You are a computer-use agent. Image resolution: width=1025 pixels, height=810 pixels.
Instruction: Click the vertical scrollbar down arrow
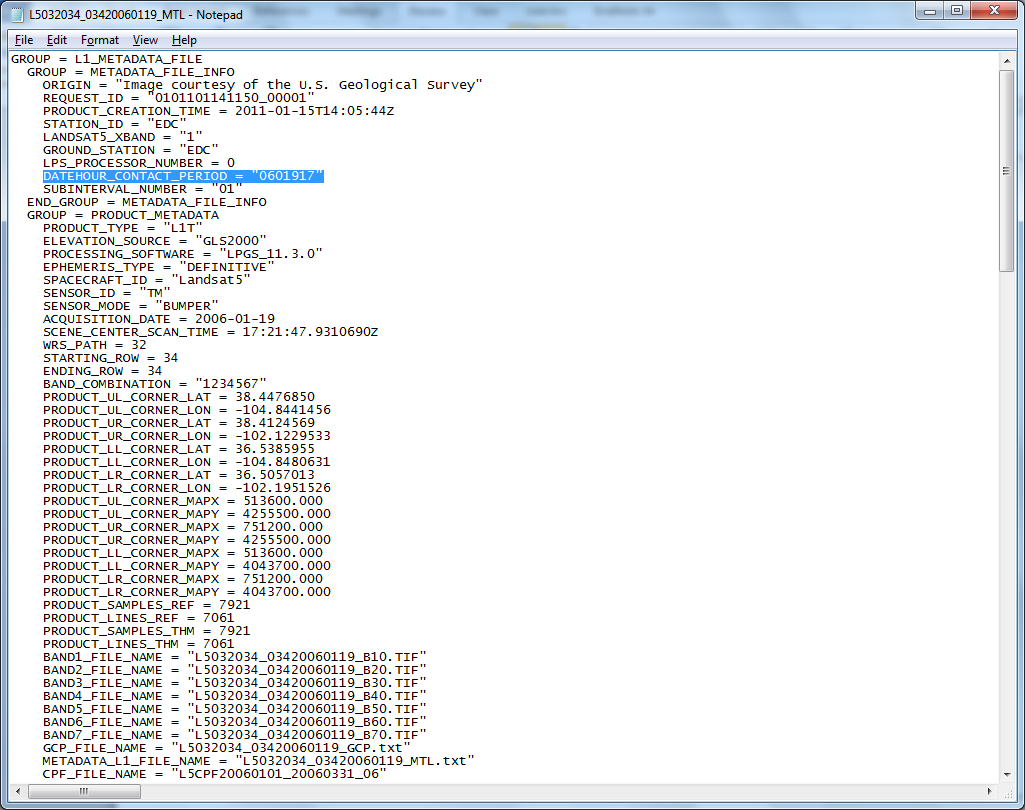pyautogui.click(x=1007, y=774)
